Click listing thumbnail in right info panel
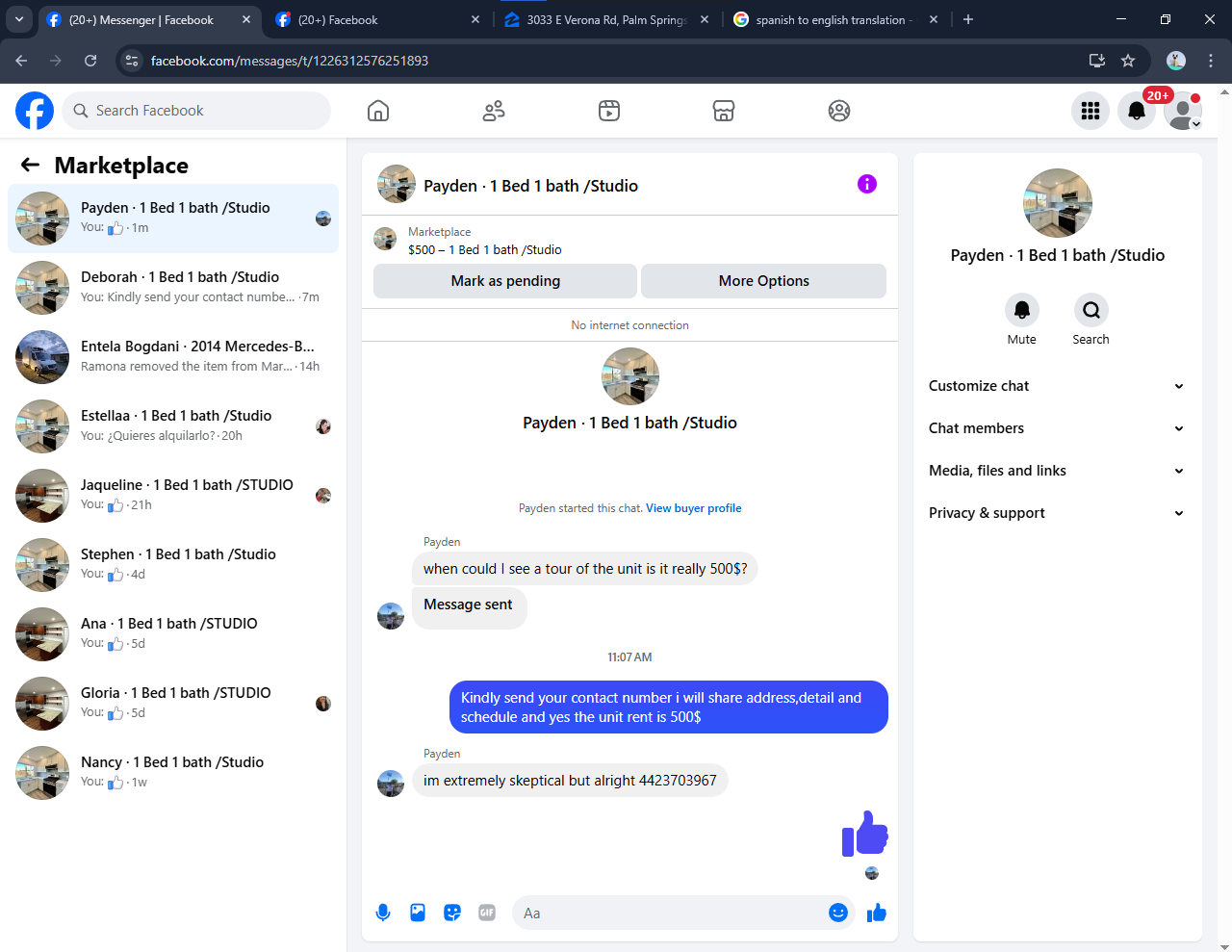 click(1058, 203)
